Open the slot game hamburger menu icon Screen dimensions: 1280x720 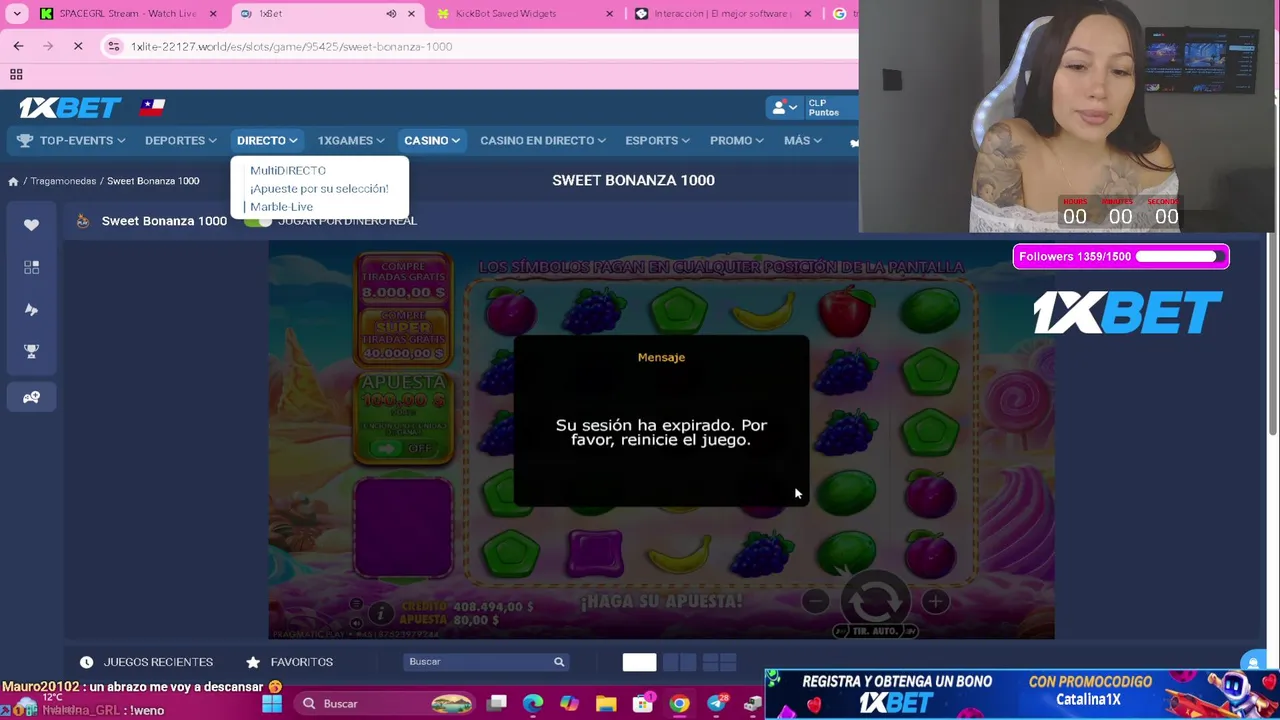356,603
